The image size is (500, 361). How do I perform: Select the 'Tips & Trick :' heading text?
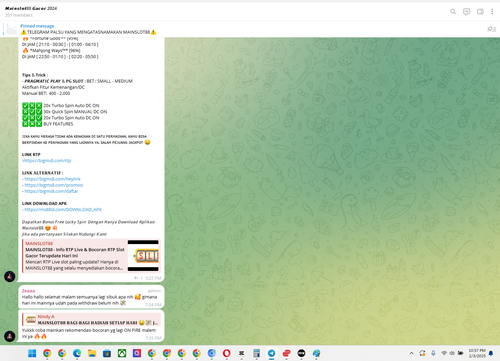pyautogui.click(x=35, y=75)
